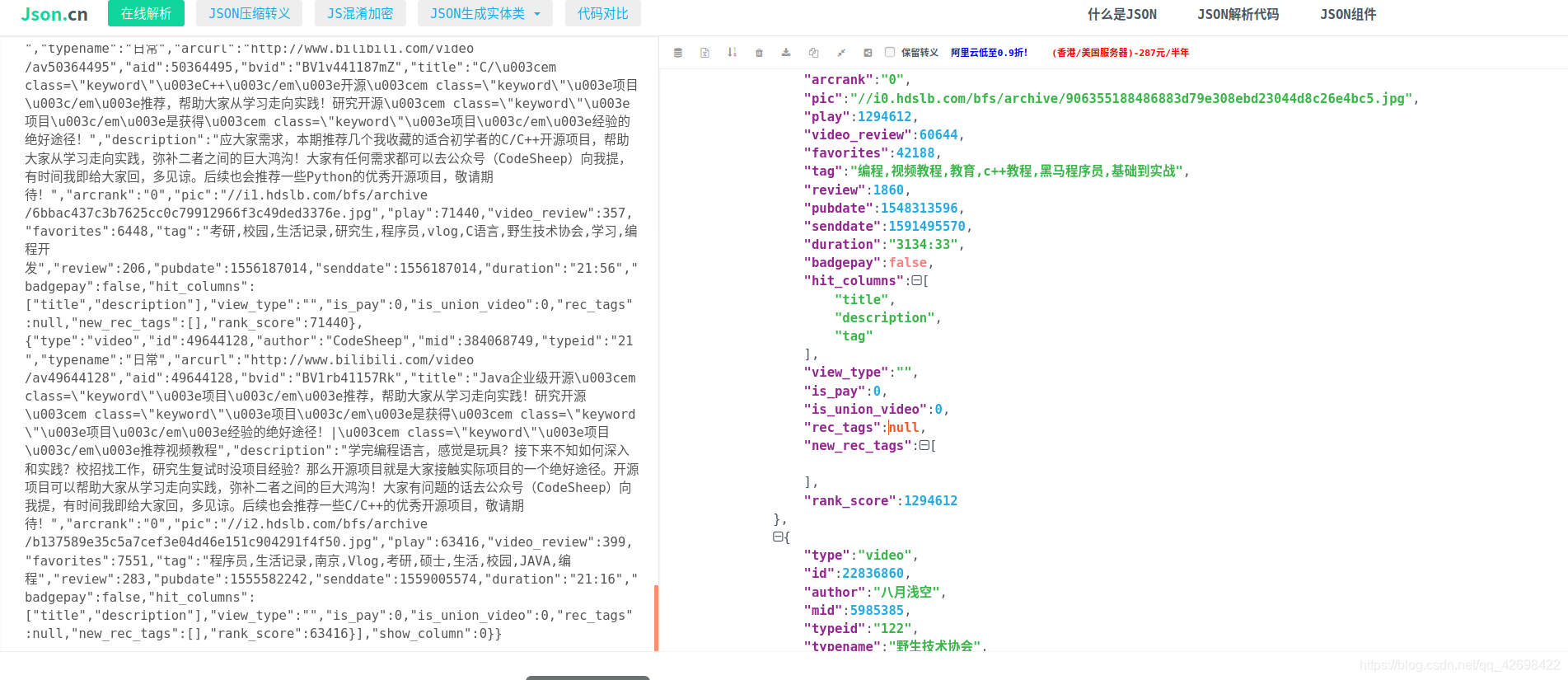This screenshot has width=1568, height=680.
Task: Open the JSON压缩转义 tab
Action: click(250, 13)
